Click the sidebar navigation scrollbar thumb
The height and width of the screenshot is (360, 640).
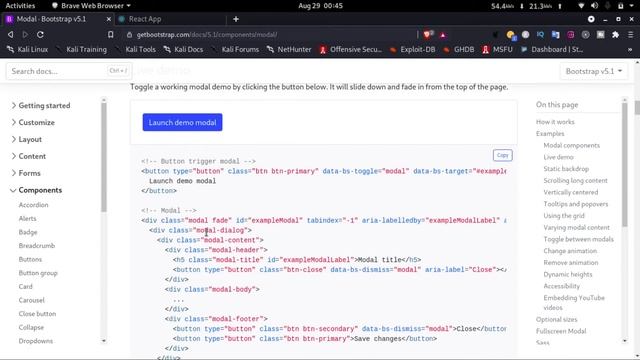click(x=104, y=157)
